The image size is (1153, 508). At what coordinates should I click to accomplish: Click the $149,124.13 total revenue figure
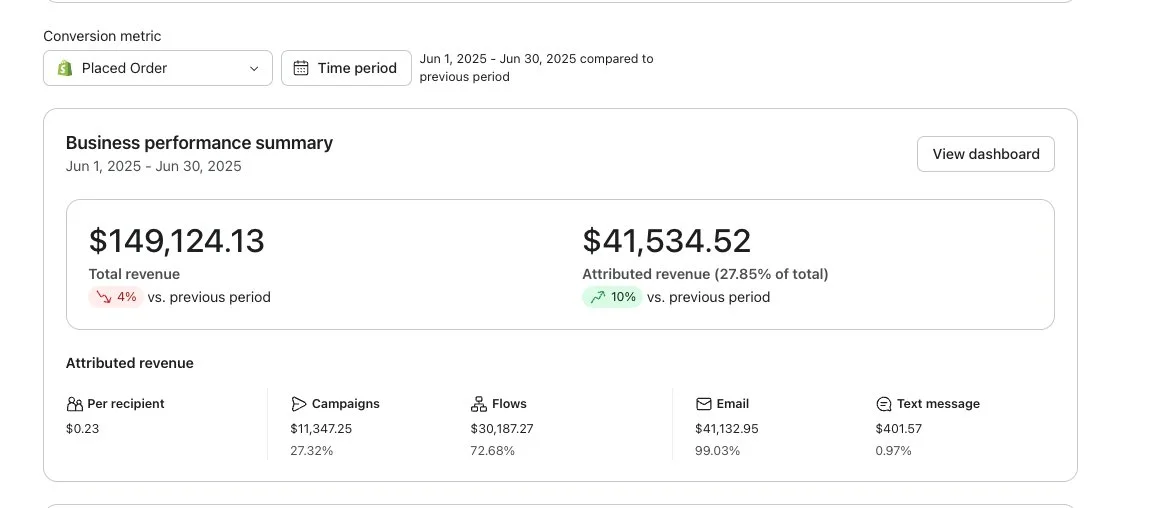[x=176, y=241]
